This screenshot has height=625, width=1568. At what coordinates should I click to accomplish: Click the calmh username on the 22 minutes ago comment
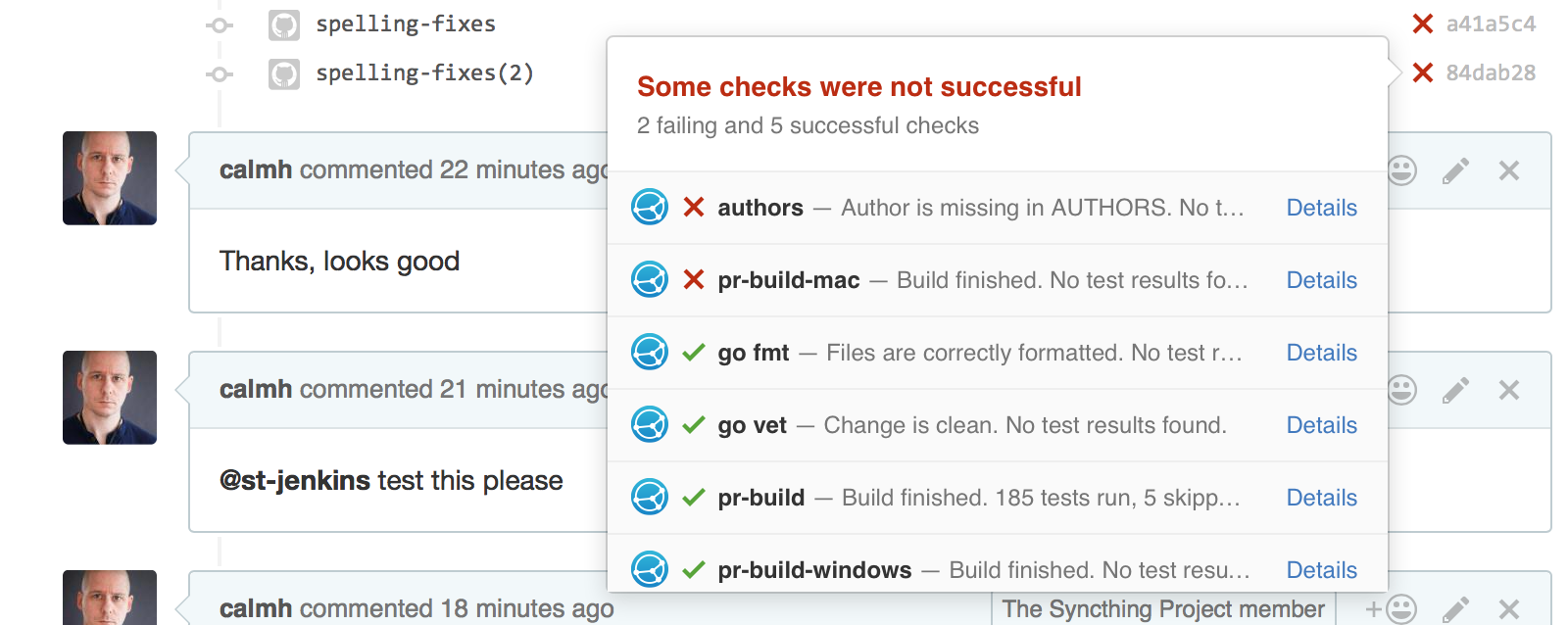coord(256,169)
